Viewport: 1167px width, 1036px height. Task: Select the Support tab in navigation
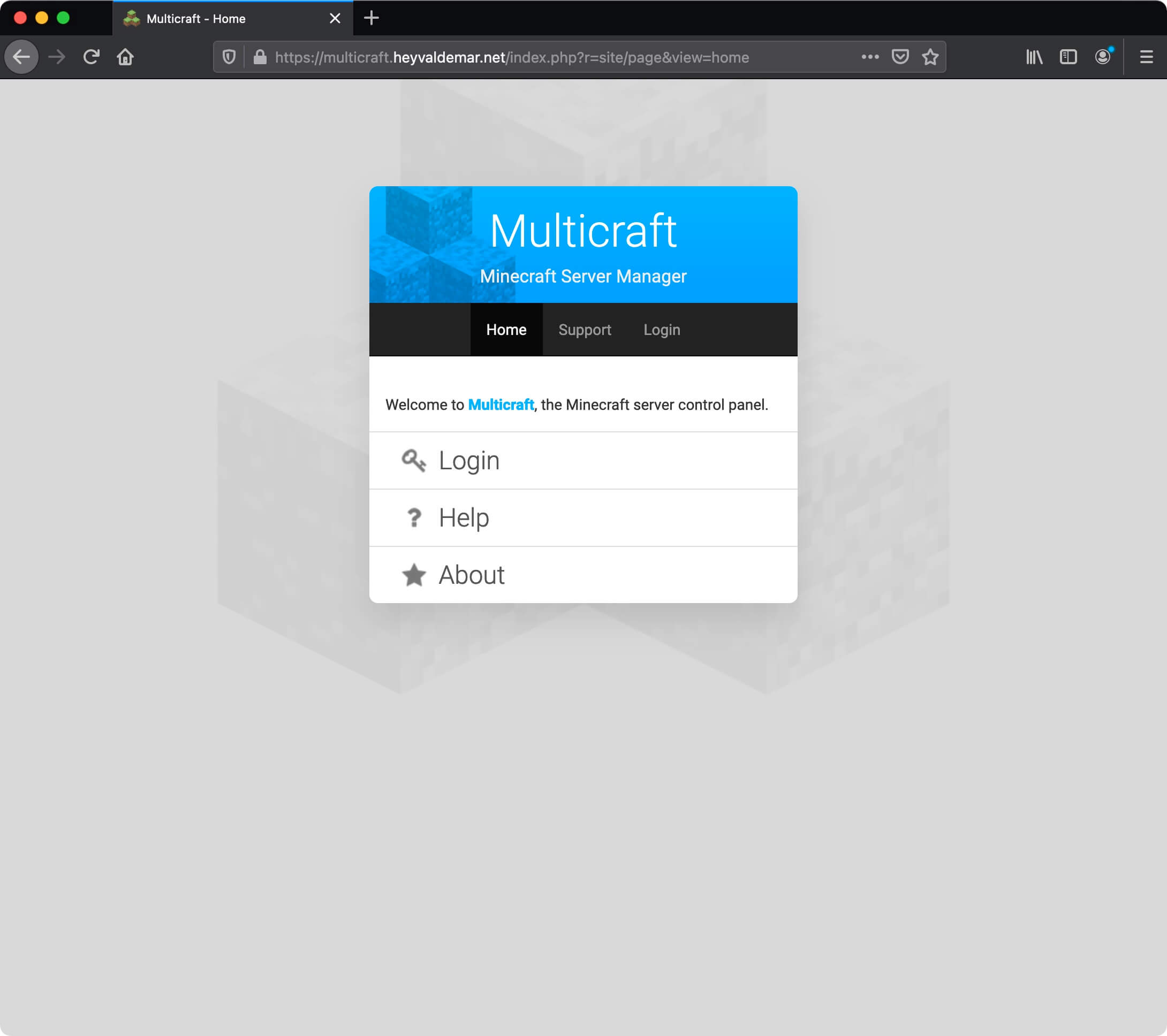(584, 330)
